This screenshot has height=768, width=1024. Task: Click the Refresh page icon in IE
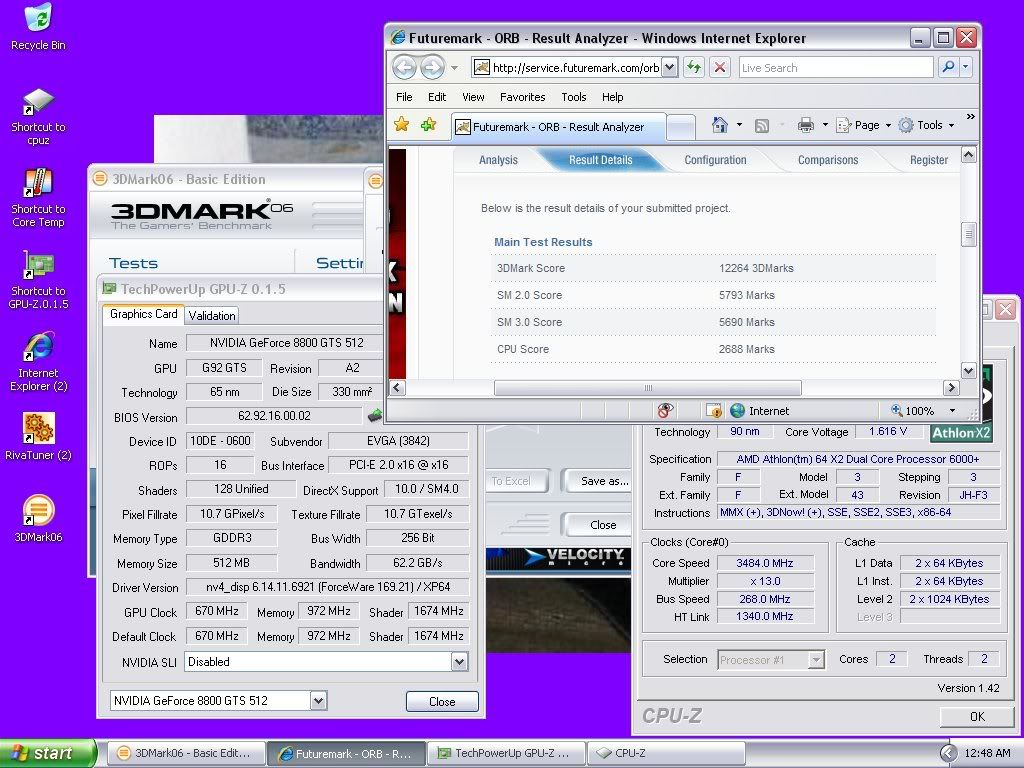694,67
